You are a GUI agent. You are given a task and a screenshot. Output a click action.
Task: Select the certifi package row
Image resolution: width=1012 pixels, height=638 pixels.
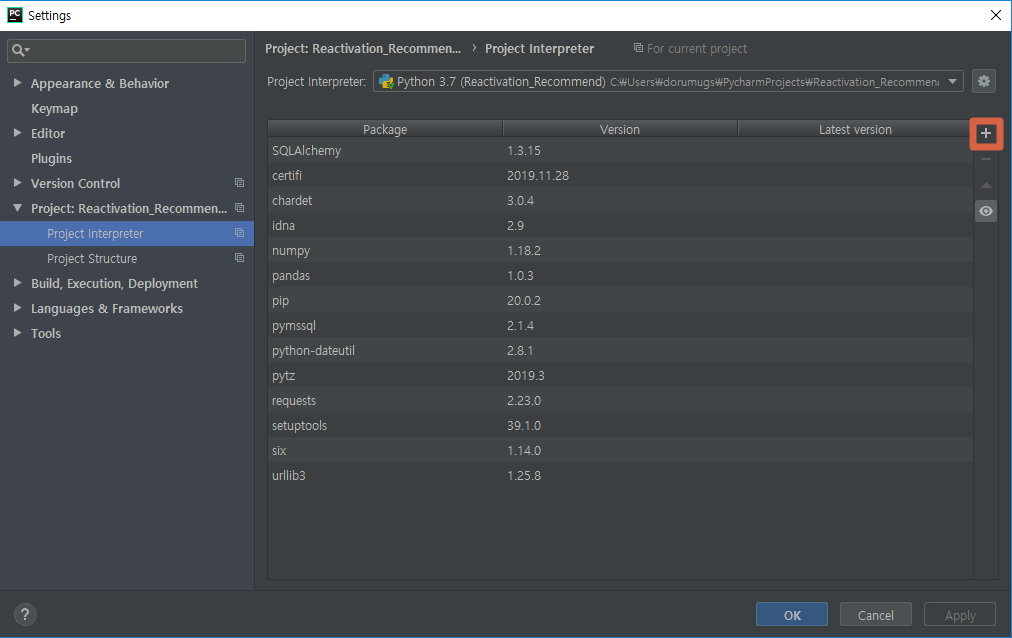(620, 175)
